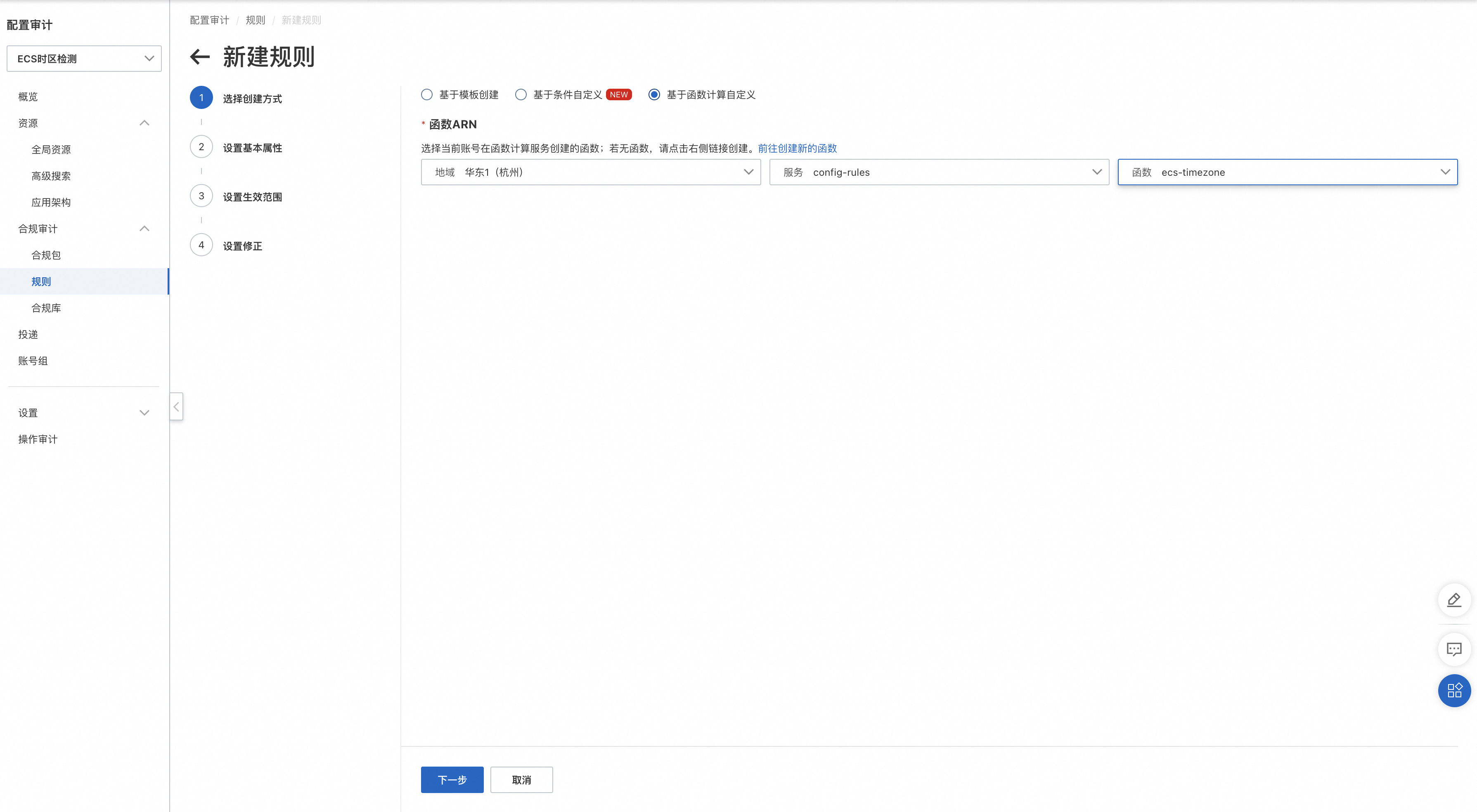
Task: Collapse the sidebar with the arrow handle
Action: tap(176, 406)
